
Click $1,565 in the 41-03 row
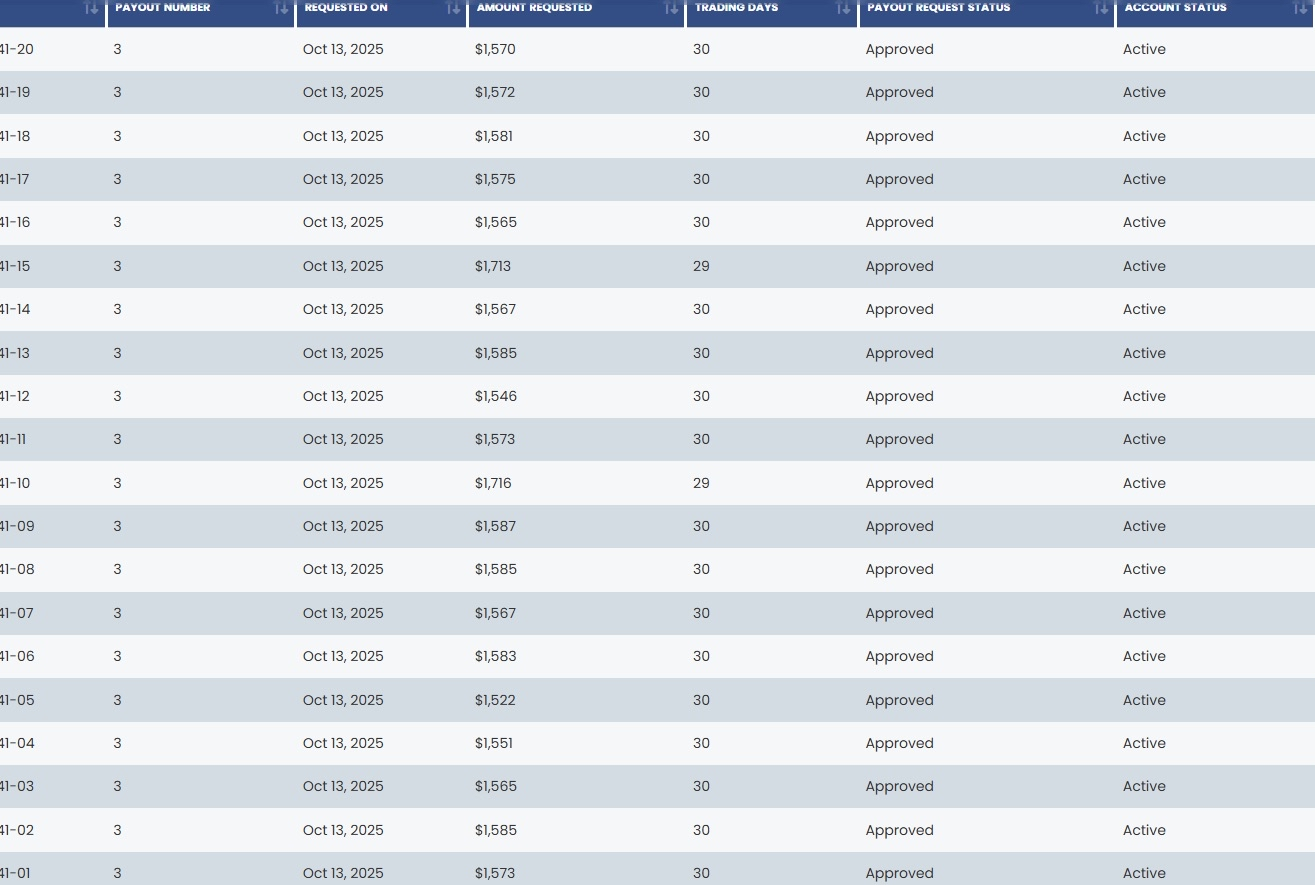click(496, 786)
